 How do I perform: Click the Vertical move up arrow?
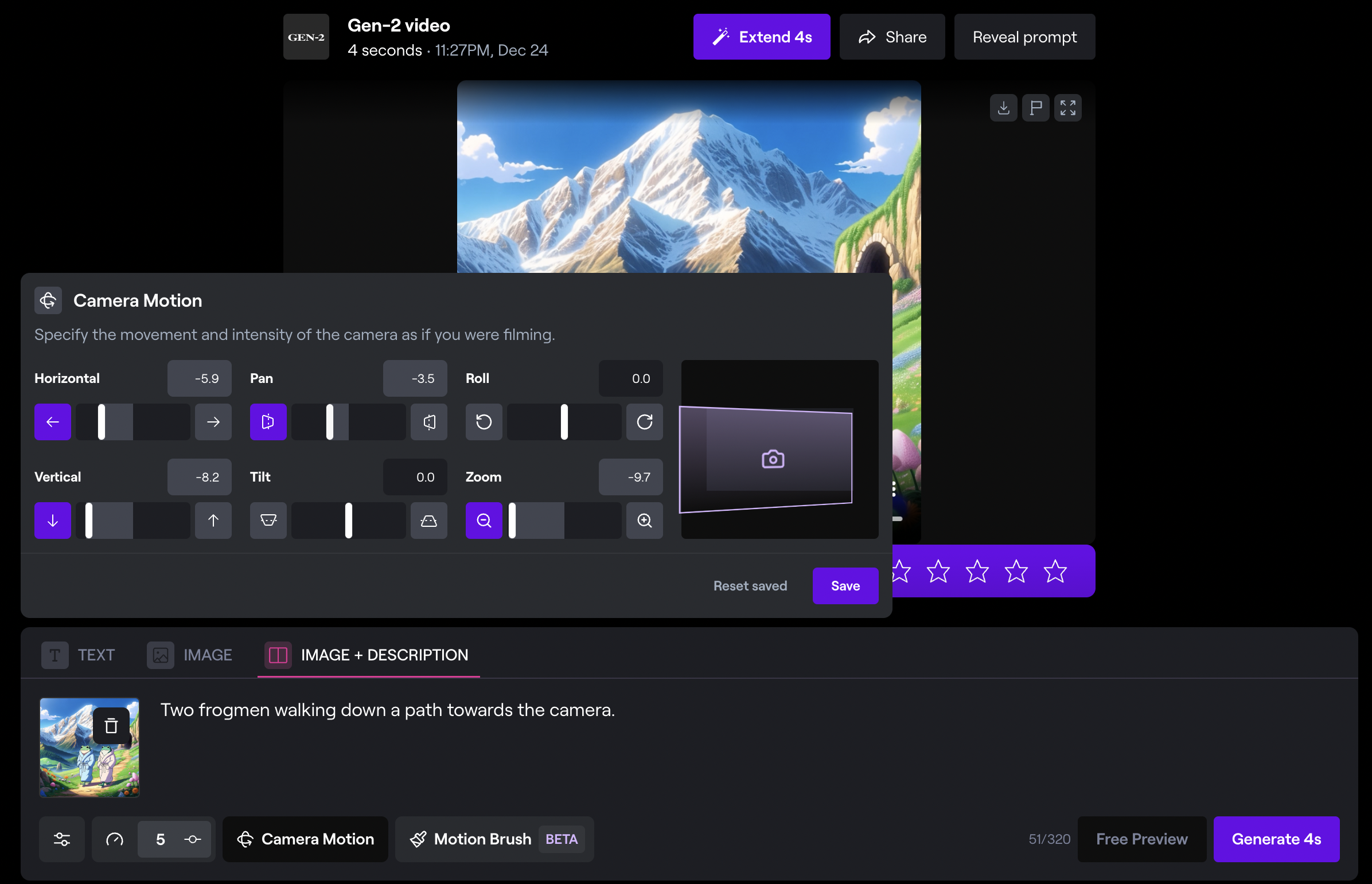click(213, 521)
